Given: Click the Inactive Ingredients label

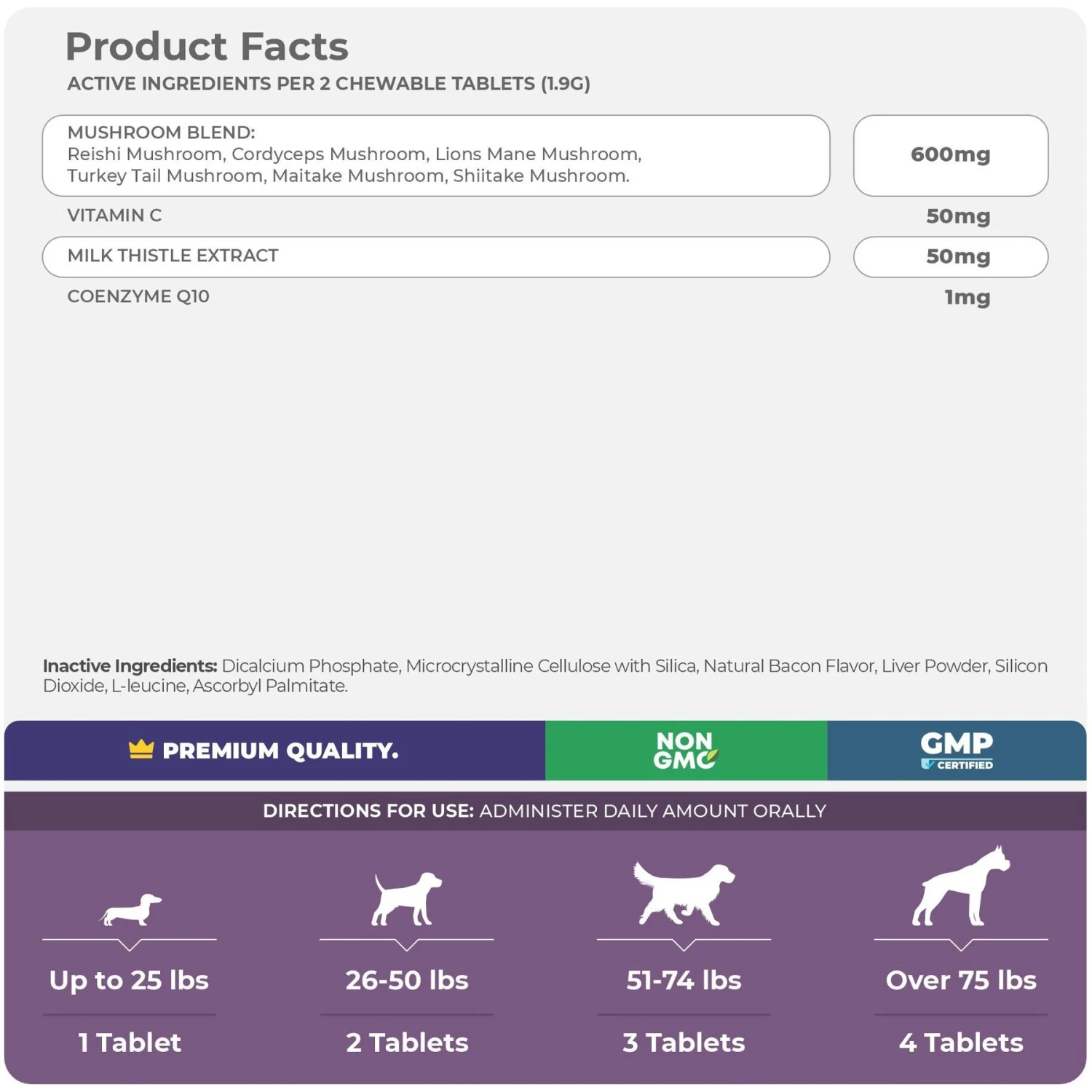Looking at the screenshot, I should (130, 666).
